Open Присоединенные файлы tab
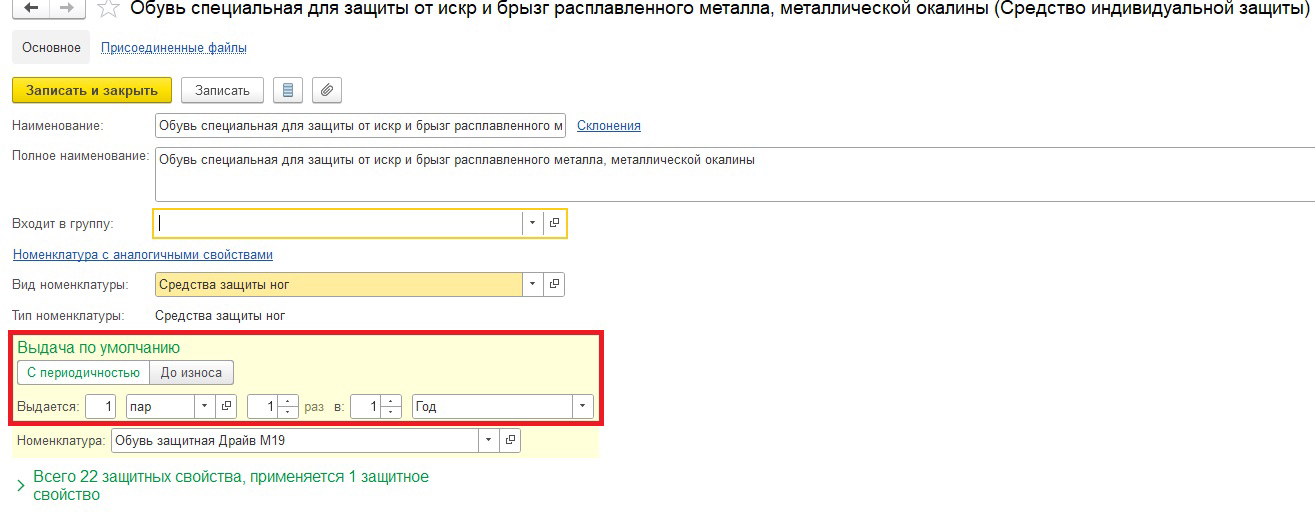Screen dimensions: 1315x513 (174, 47)
